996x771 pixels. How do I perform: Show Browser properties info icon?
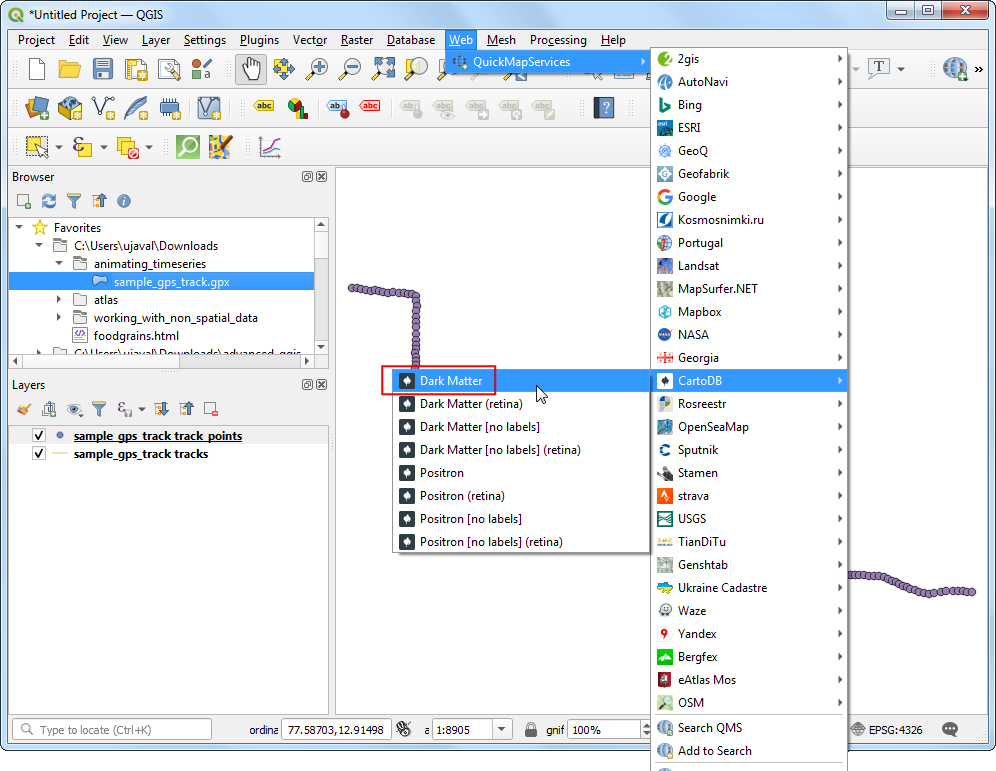tap(124, 201)
